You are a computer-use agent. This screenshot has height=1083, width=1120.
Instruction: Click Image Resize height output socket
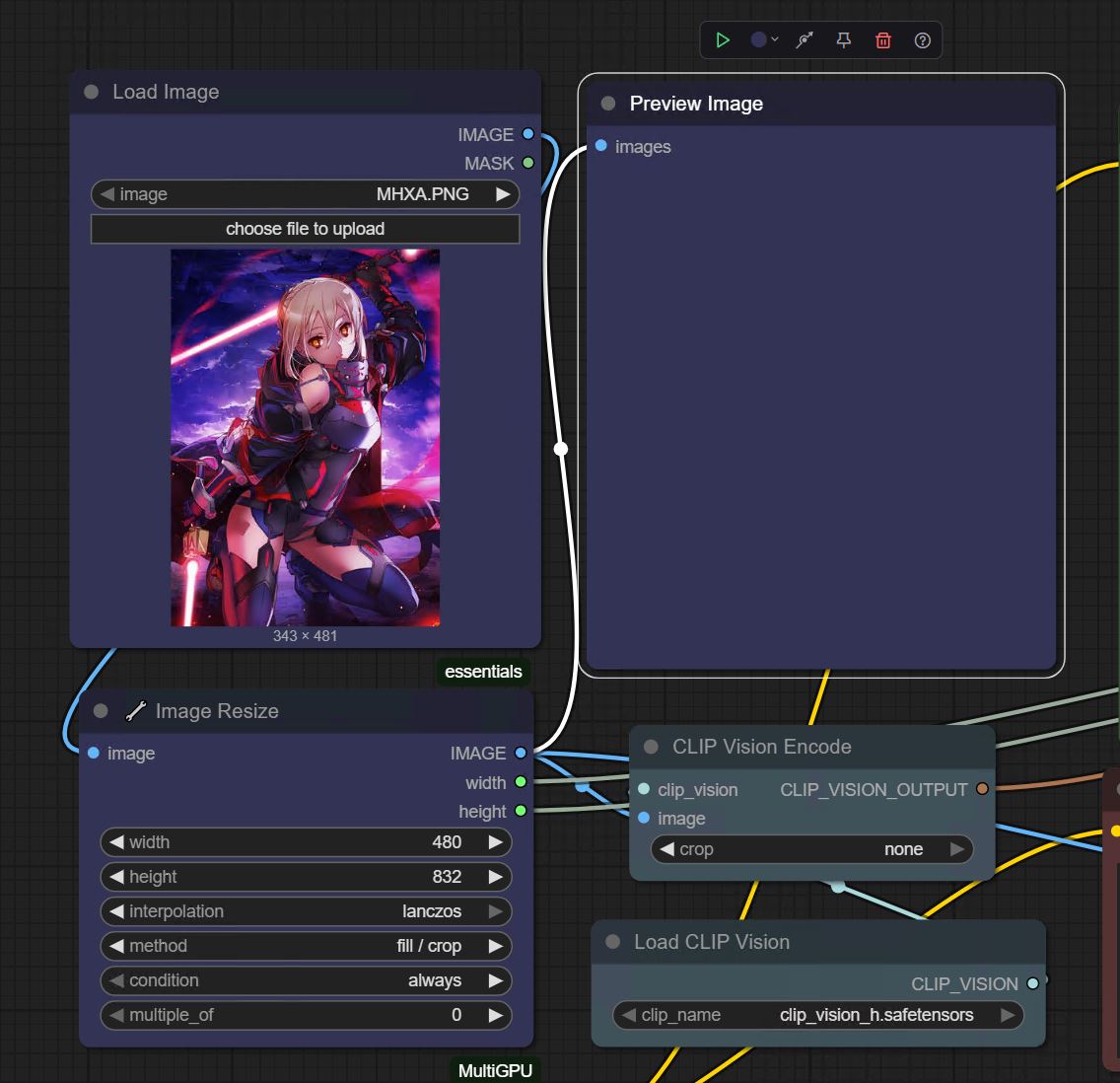(521, 811)
